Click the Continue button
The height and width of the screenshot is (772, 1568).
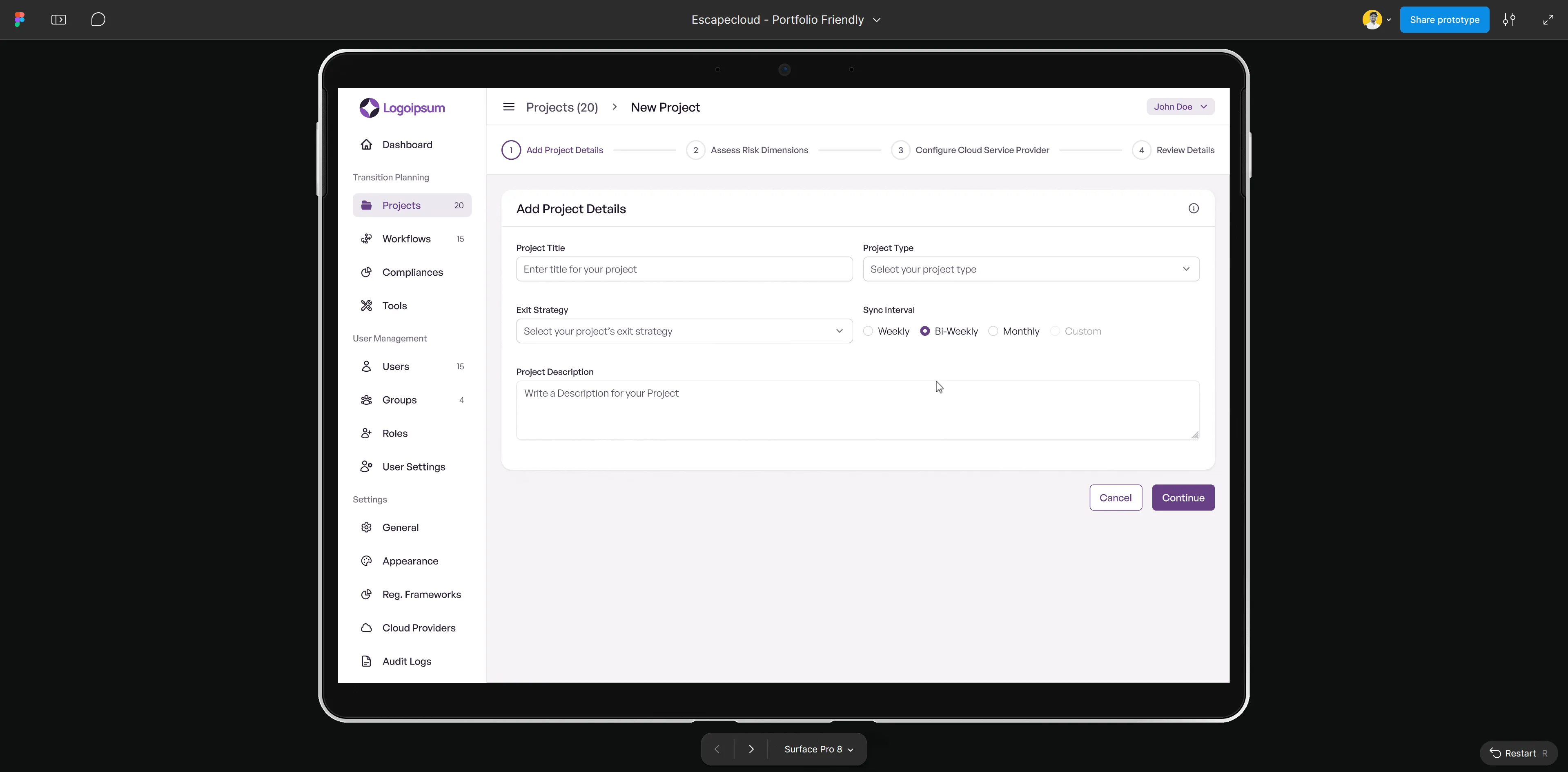click(1183, 498)
